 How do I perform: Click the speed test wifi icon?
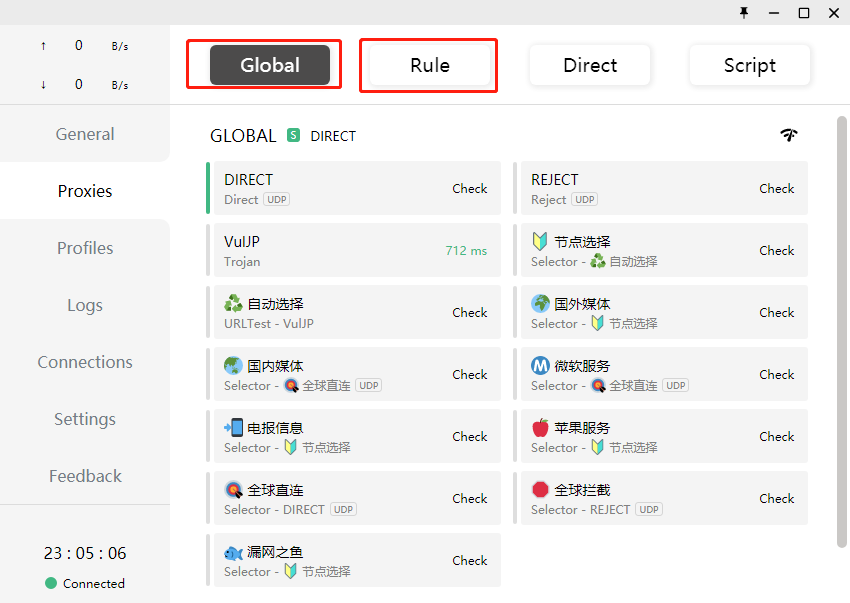tap(789, 135)
